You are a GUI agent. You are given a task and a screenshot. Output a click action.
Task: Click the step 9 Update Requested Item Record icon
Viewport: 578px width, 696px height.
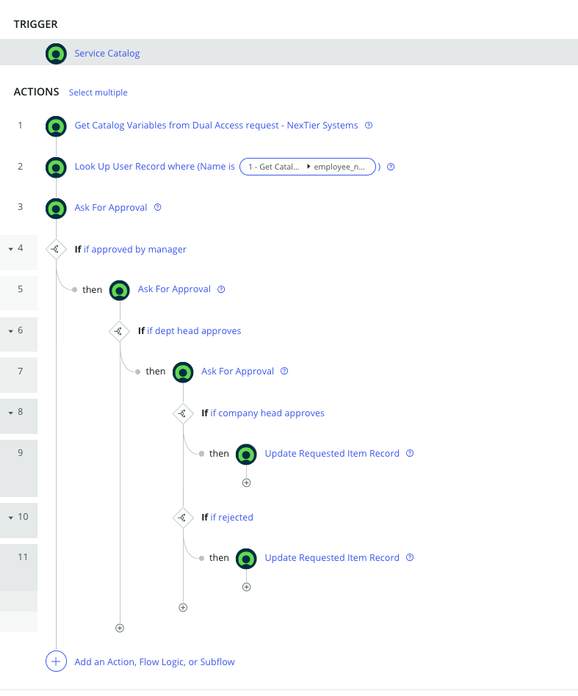click(246, 455)
